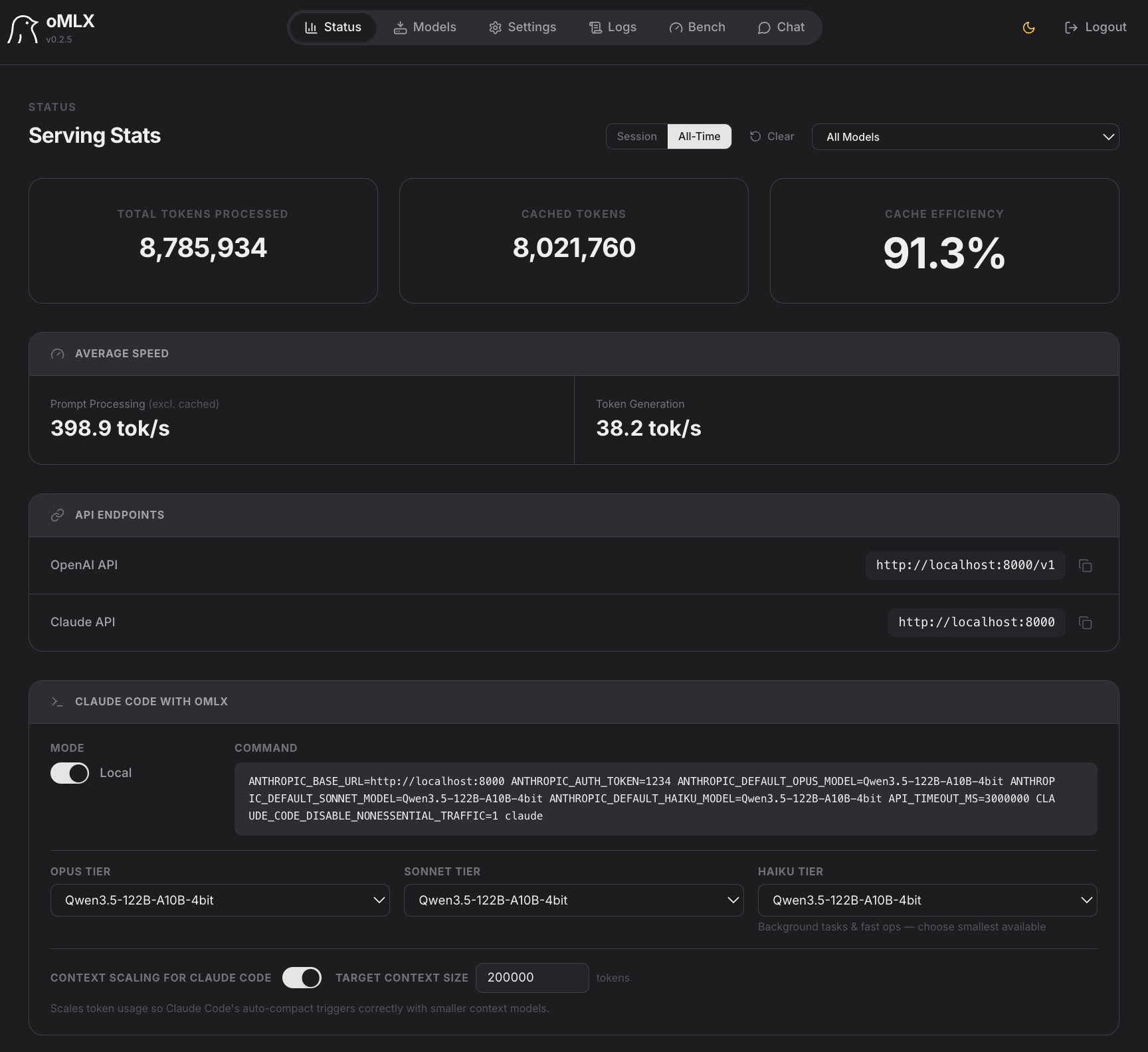Open Settings via the gear icon
This screenshot has width=1148, height=1052.
click(495, 27)
